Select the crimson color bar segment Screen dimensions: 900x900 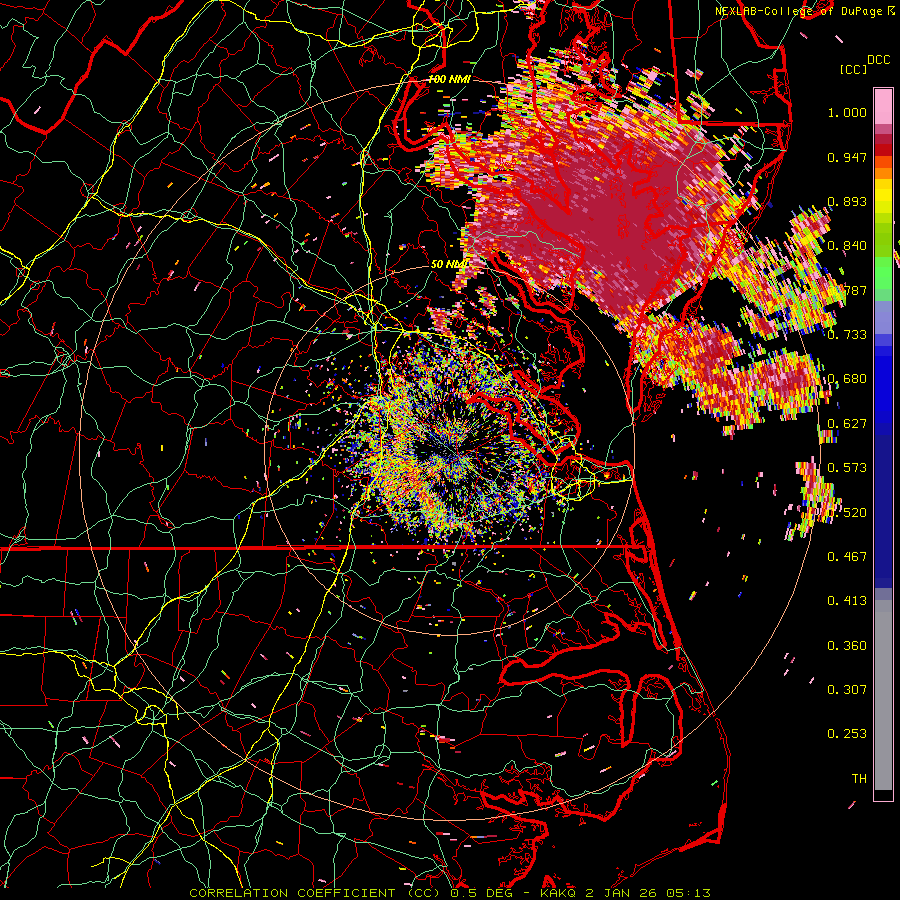[x=883, y=139]
